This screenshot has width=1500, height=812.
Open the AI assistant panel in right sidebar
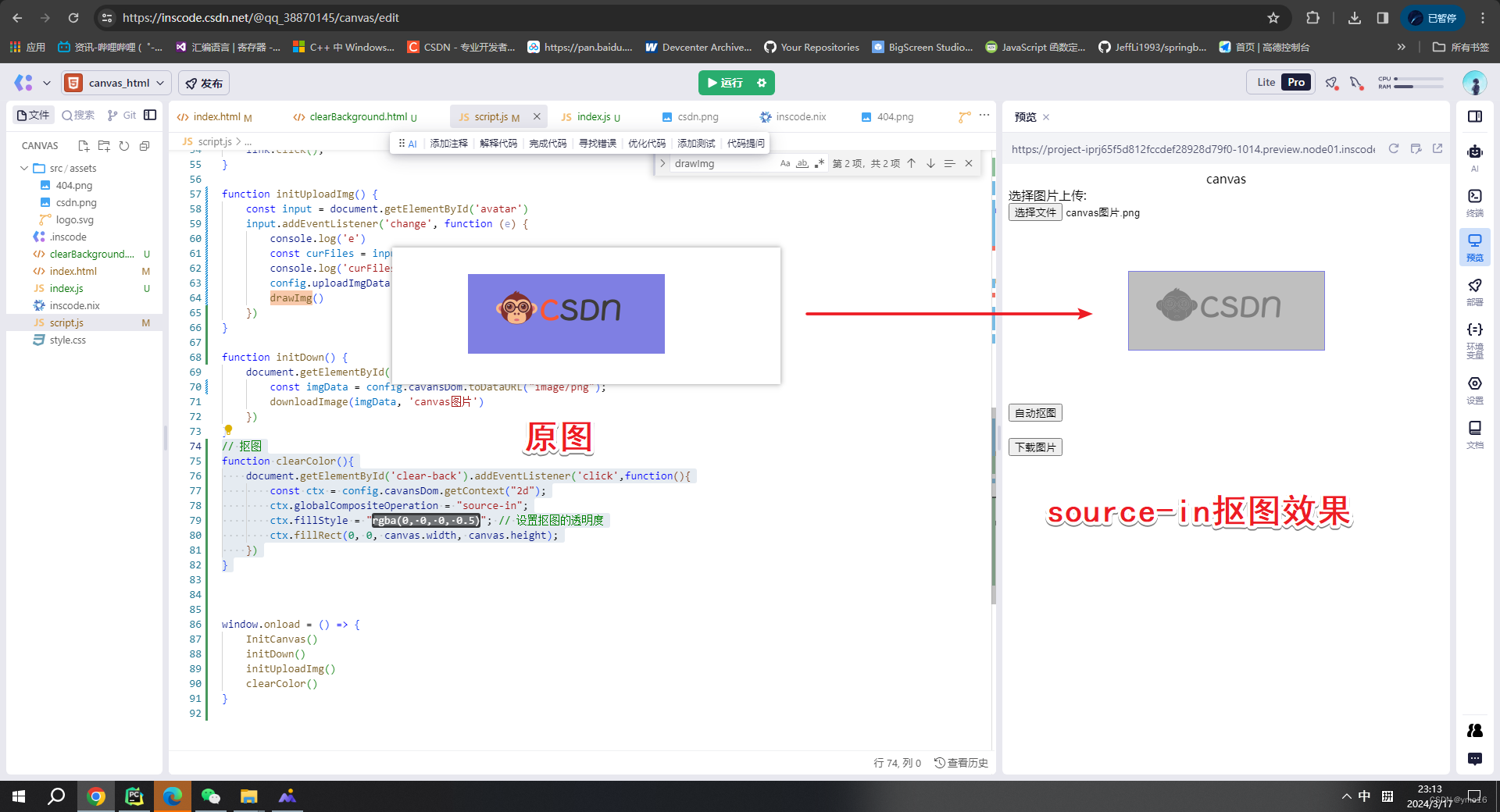pos(1474,156)
